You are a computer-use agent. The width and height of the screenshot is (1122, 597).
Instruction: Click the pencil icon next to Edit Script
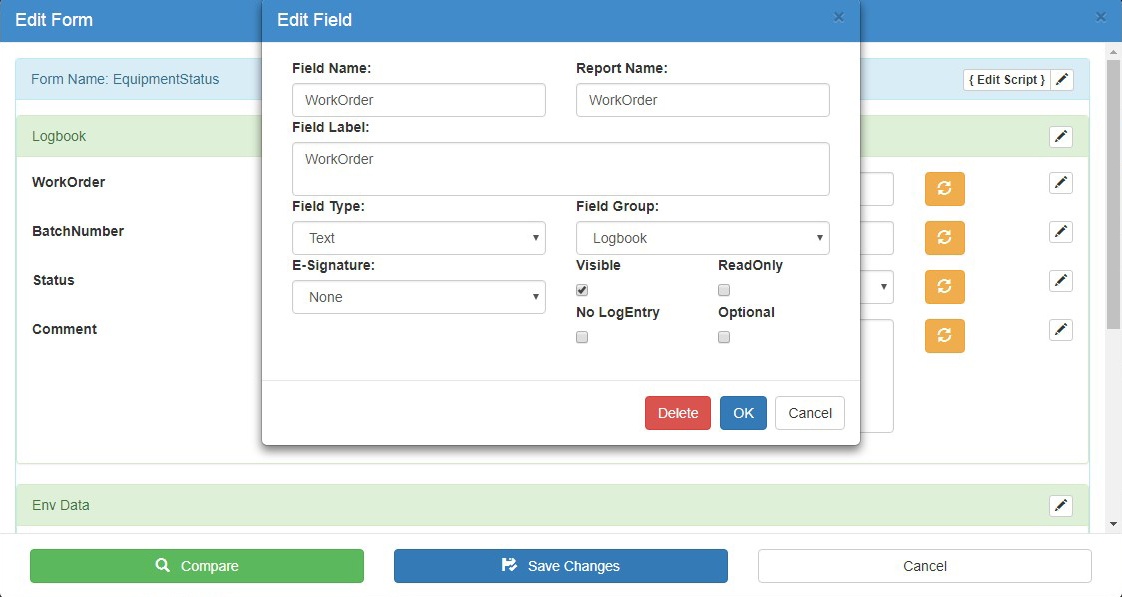pos(1062,80)
